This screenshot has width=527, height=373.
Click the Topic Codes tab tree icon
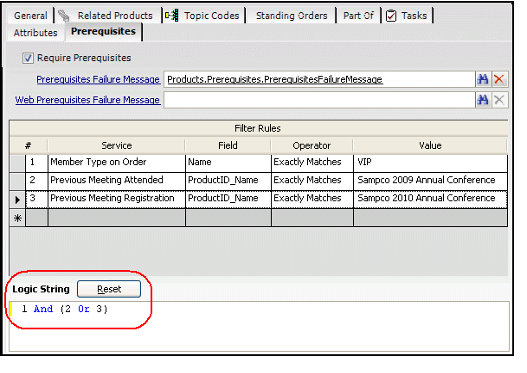pos(172,15)
